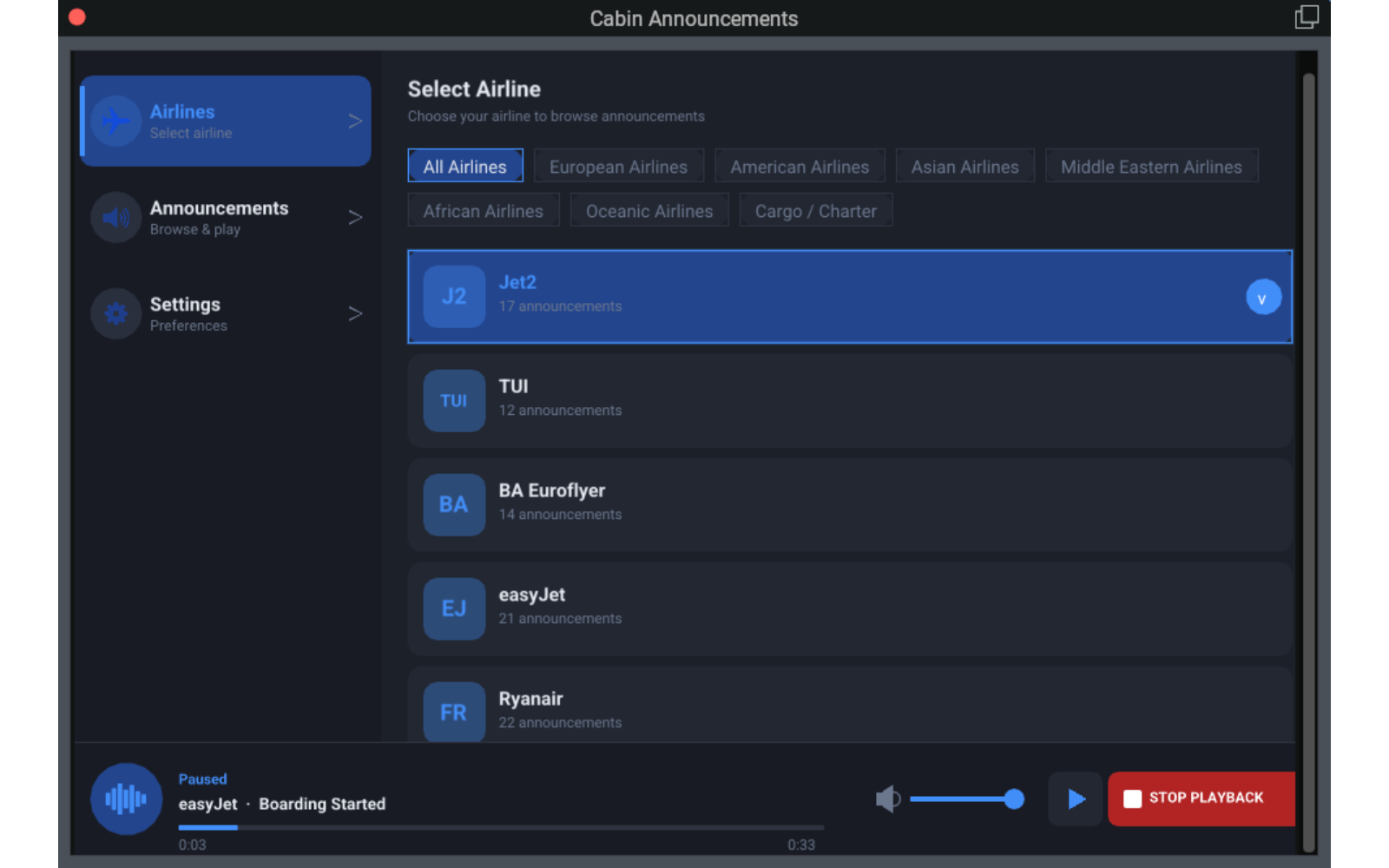Image resolution: width=1389 pixels, height=868 pixels.
Task: Click the '14 announcements' text under BA Euroflyer
Action: tap(560, 515)
